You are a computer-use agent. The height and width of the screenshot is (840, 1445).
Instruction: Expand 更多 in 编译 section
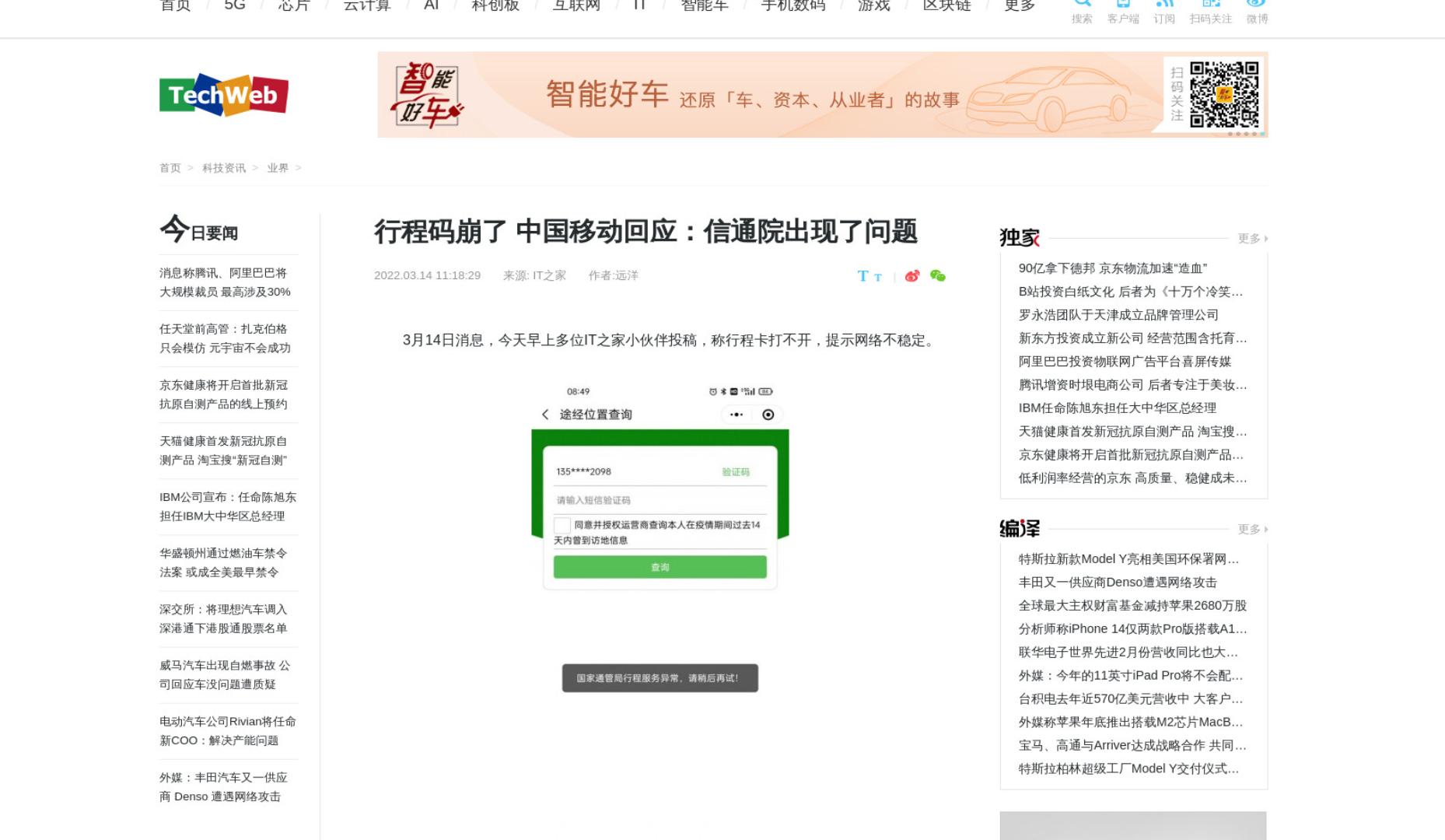point(1252,529)
